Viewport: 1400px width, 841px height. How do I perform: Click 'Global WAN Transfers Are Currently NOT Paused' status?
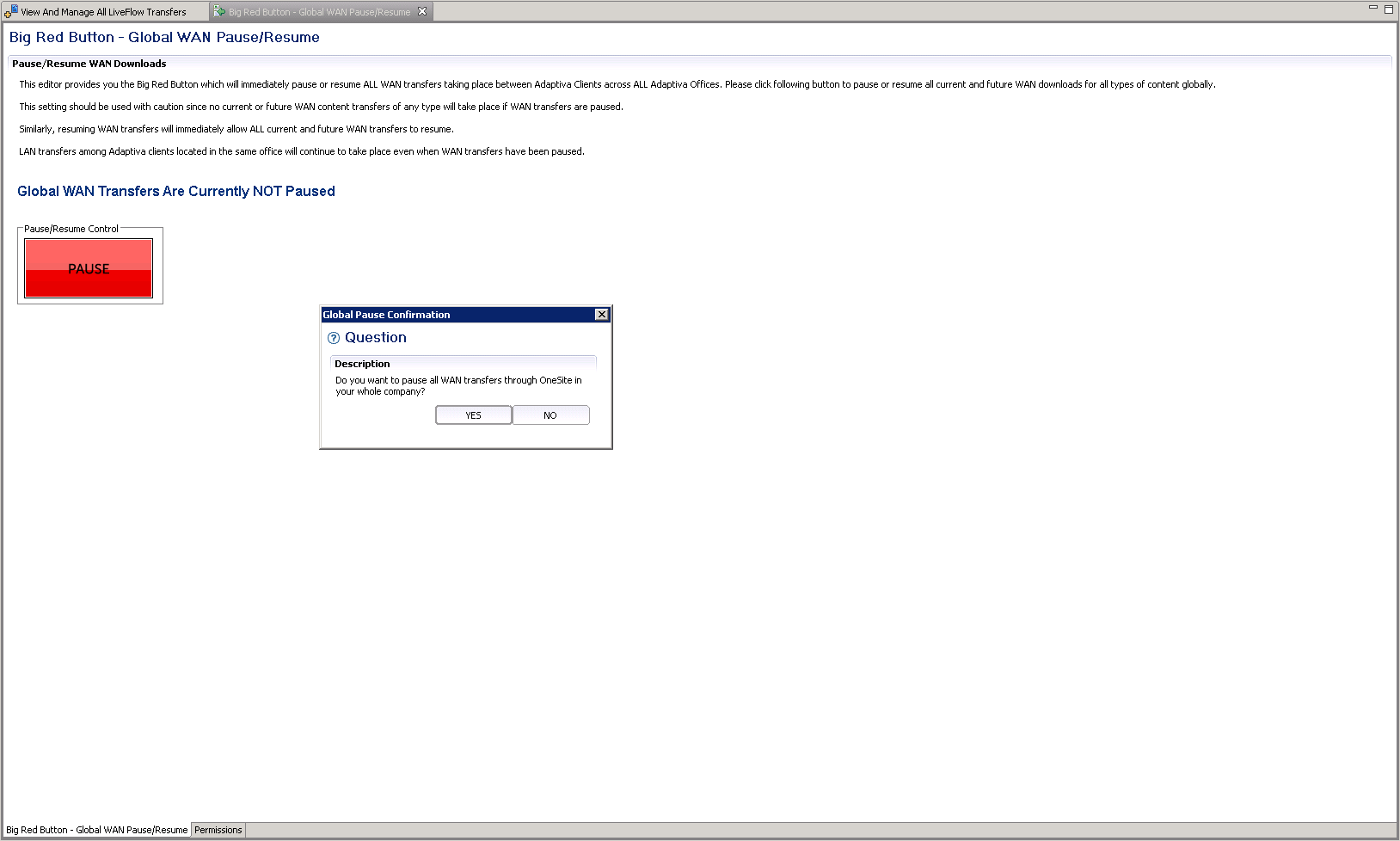coord(176,191)
